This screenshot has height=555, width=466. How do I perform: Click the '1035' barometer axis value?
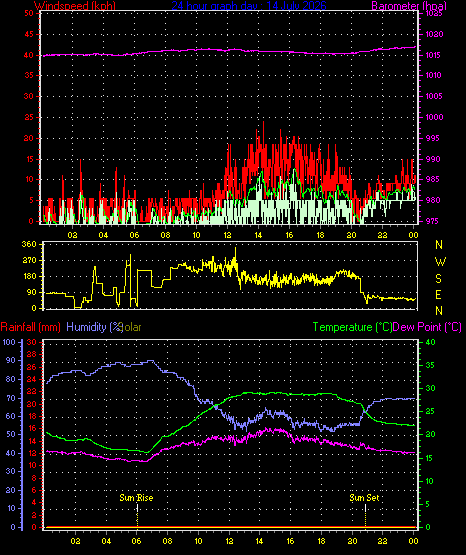[x=434, y=14]
